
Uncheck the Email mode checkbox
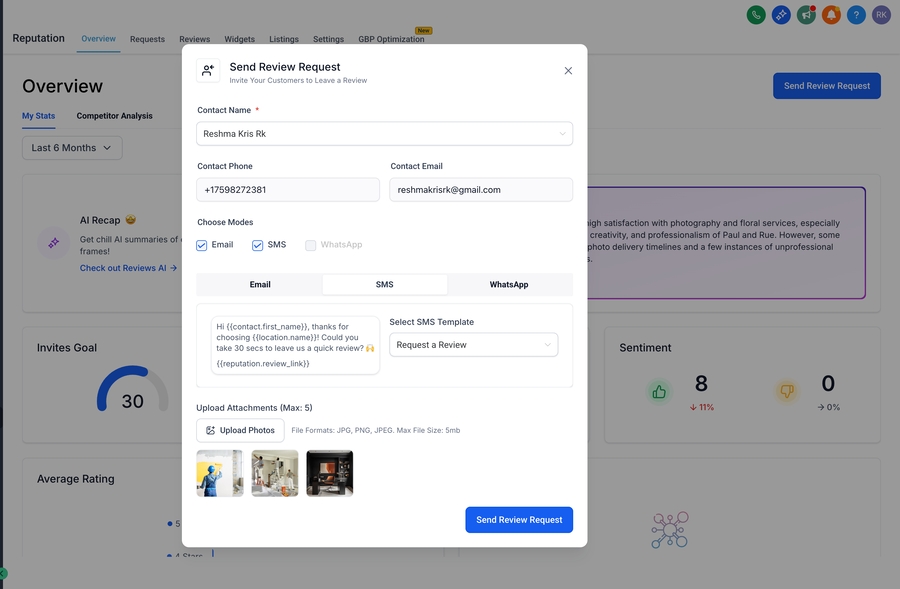pyautogui.click(x=202, y=245)
